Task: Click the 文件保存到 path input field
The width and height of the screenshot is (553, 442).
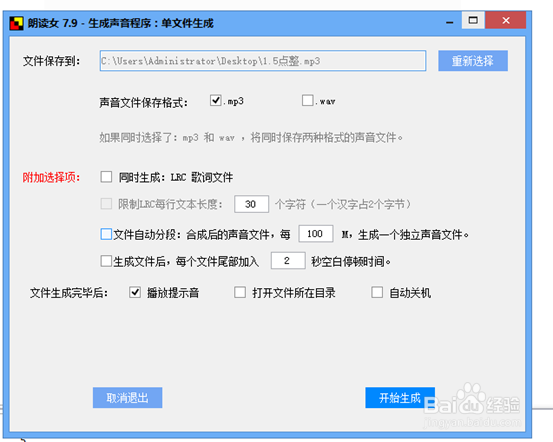Action: pyautogui.click(x=263, y=61)
